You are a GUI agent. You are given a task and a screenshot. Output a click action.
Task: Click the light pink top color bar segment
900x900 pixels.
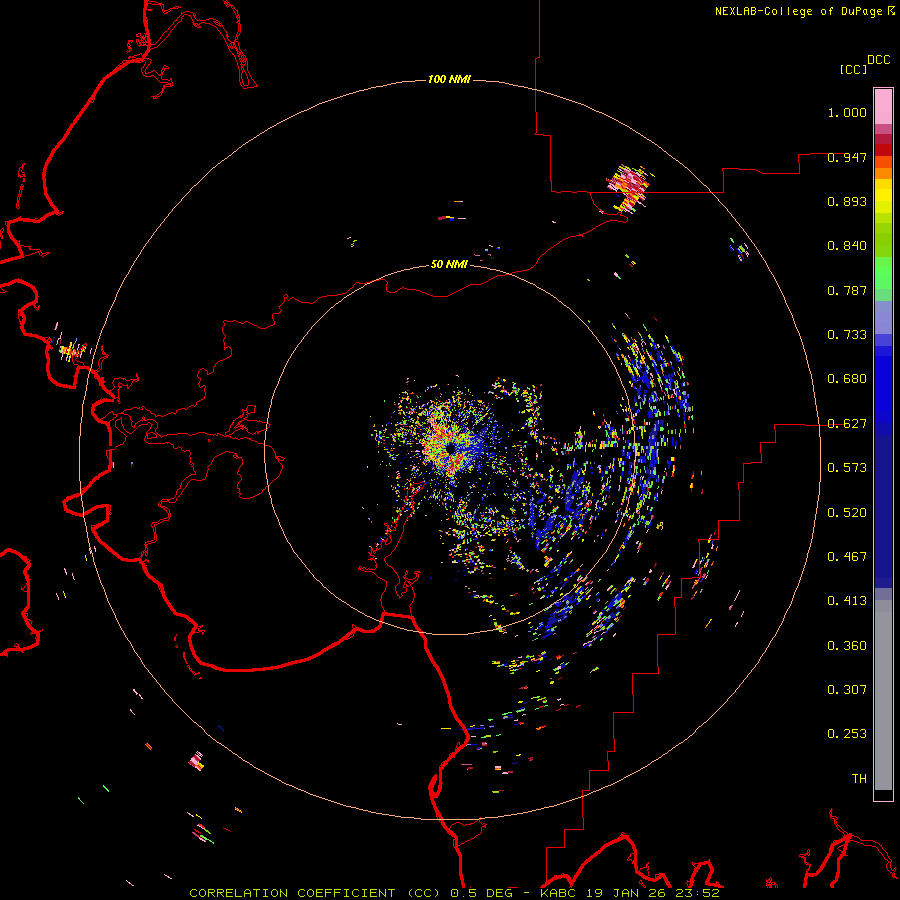(x=883, y=107)
